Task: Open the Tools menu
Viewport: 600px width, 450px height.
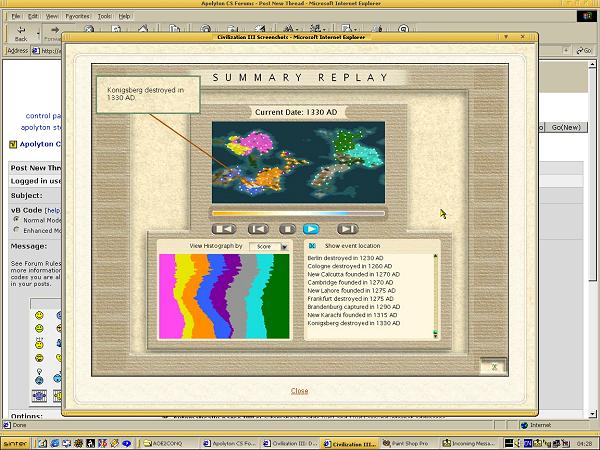Action: point(105,16)
